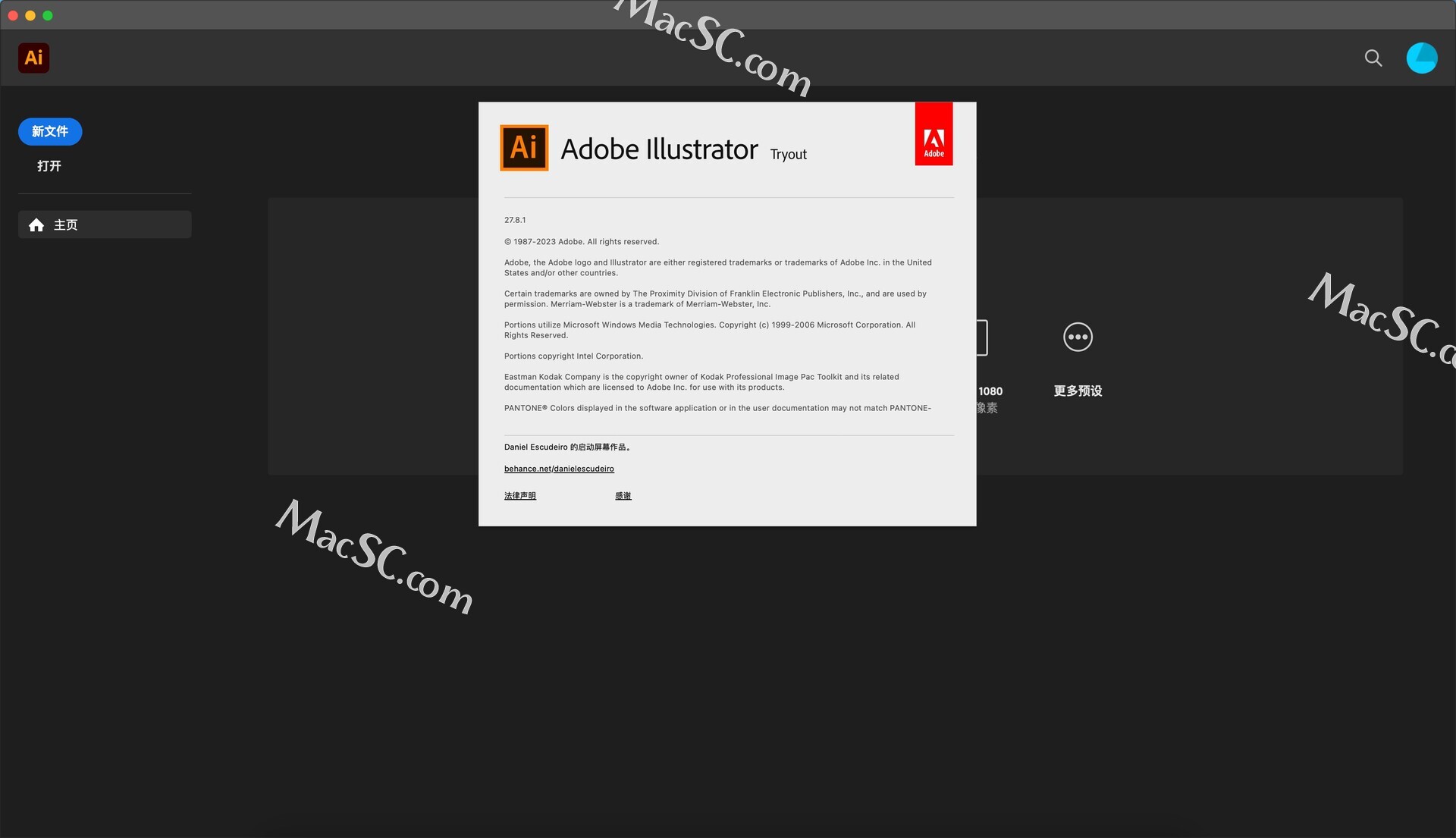Click version number 27.8.1 text
This screenshot has height=838, width=1456.
515,220
